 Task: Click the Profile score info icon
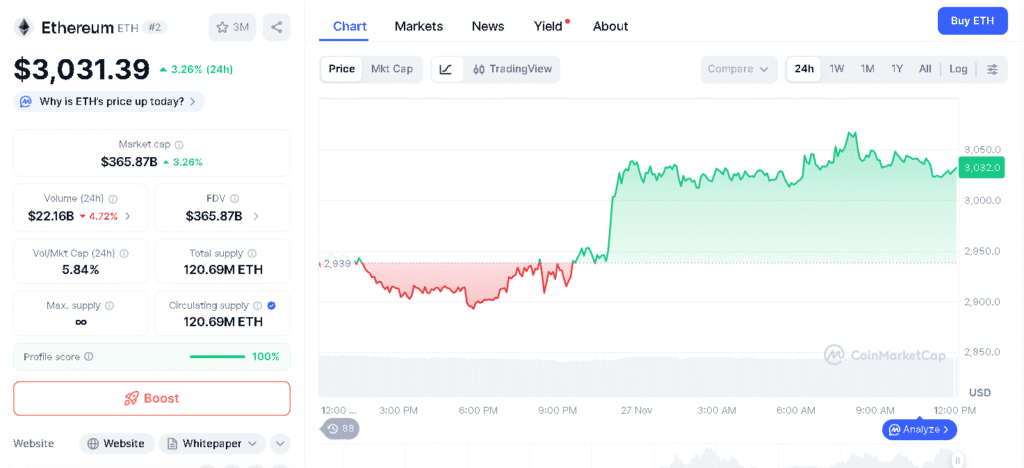point(89,357)
